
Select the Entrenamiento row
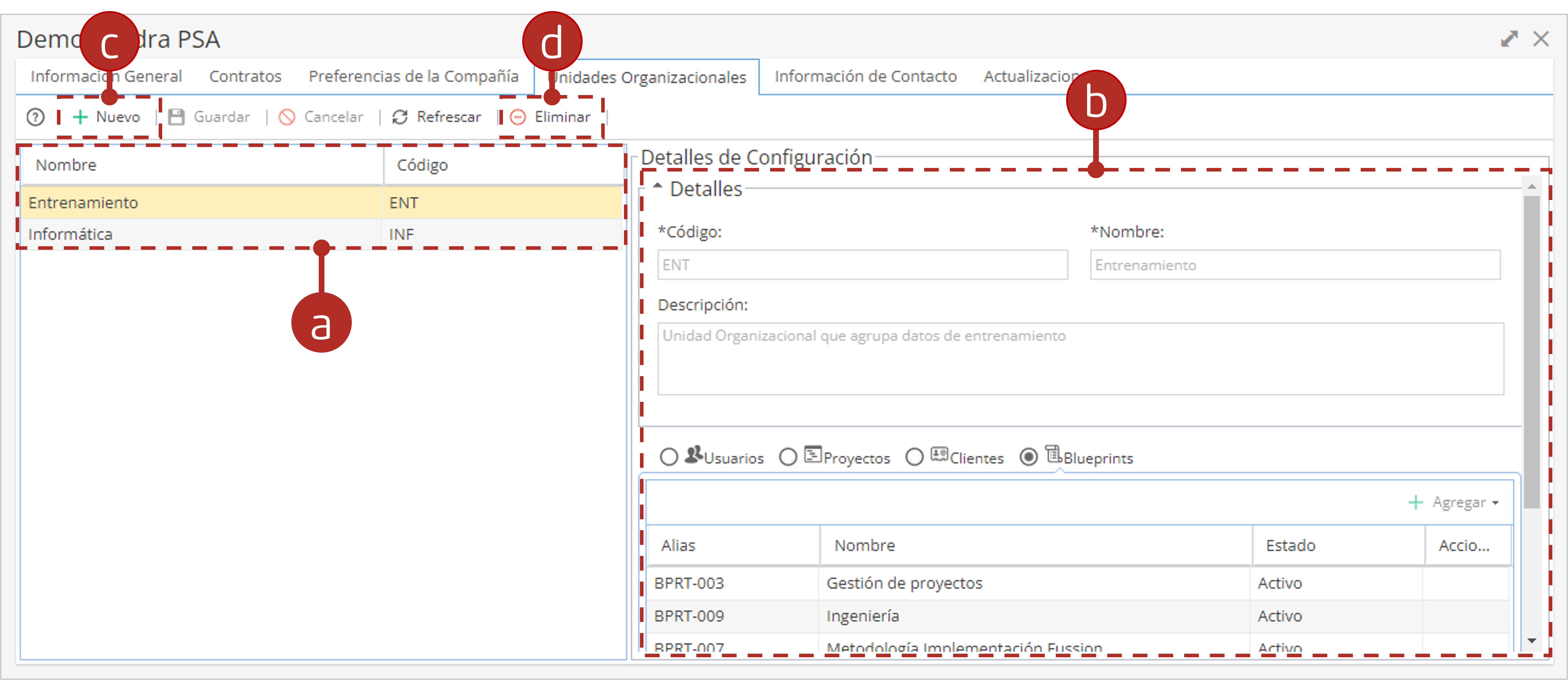coord(322,203)
